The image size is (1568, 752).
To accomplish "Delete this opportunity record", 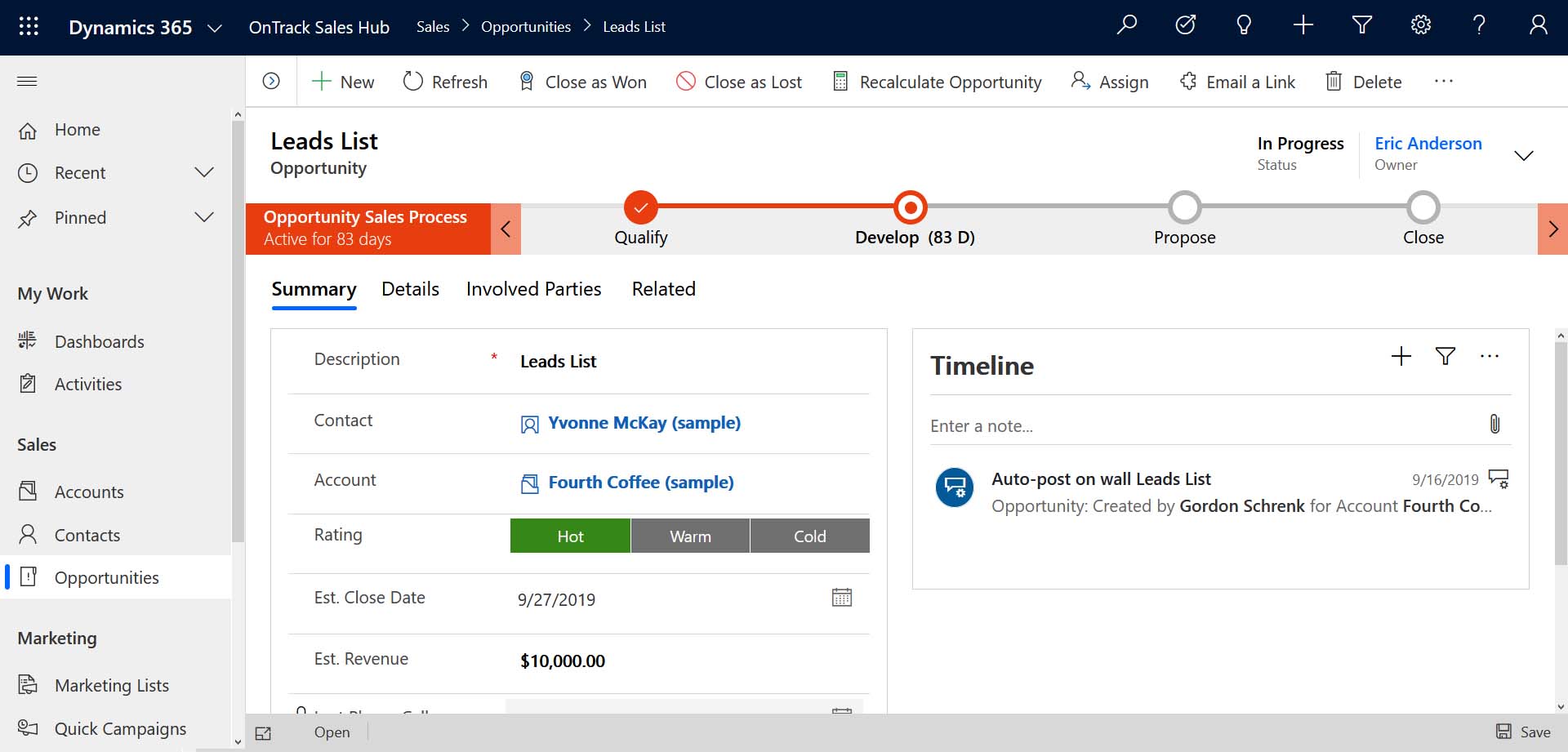I will pyautogui.click(x=1363, y=82).
